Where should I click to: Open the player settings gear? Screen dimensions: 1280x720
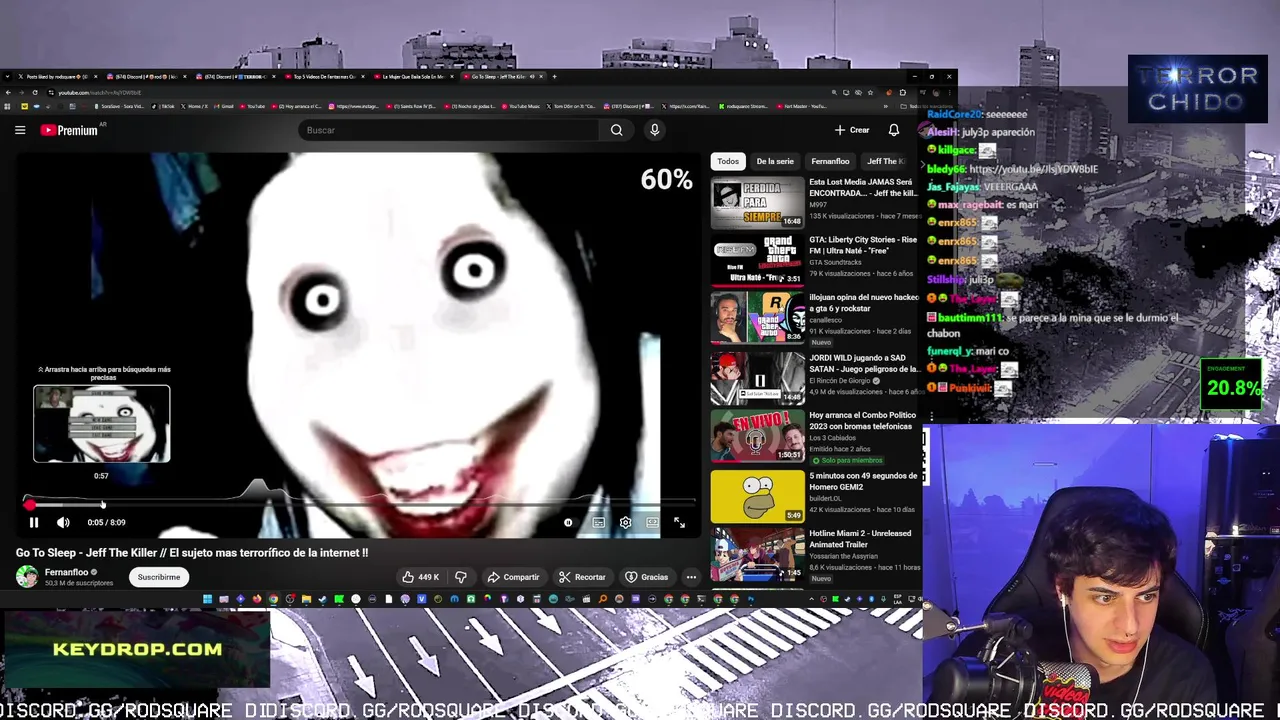click(x=625, y=522)
